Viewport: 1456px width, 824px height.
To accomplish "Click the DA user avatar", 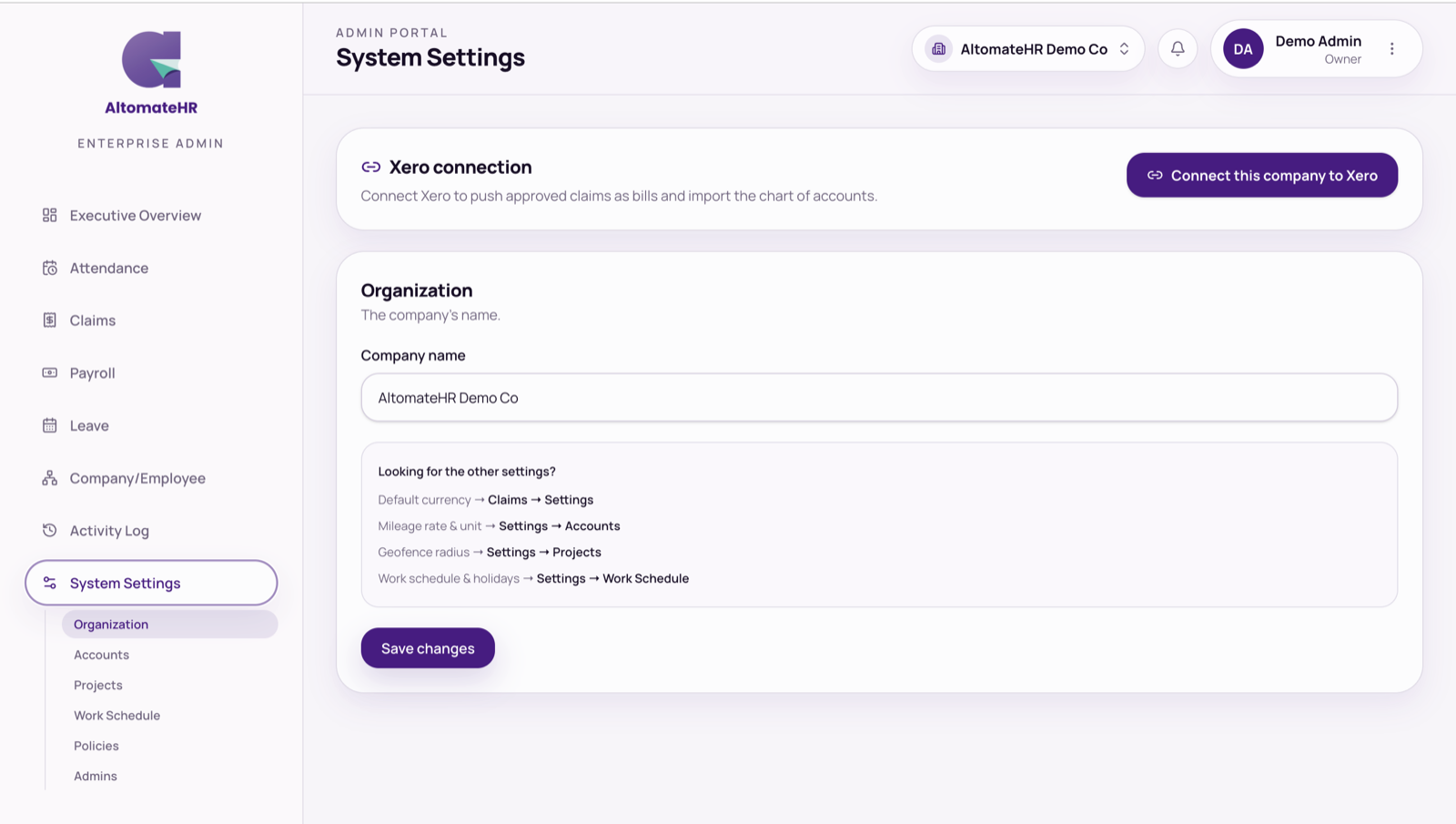I will click(x=1243, y=49).
